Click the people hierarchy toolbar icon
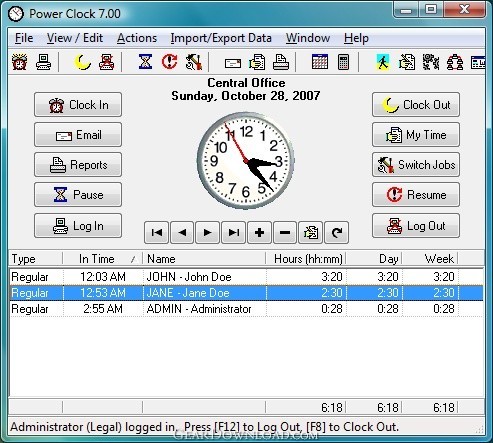The width and height of the screenshot is (493, 443). (455, 62)
